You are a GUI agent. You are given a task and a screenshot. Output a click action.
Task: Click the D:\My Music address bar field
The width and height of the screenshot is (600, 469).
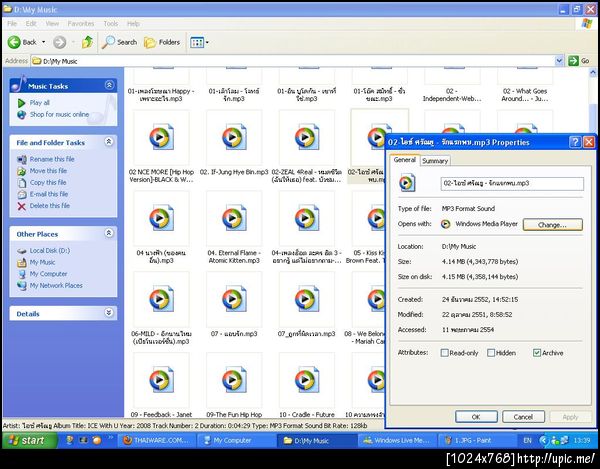pos(293,61)
